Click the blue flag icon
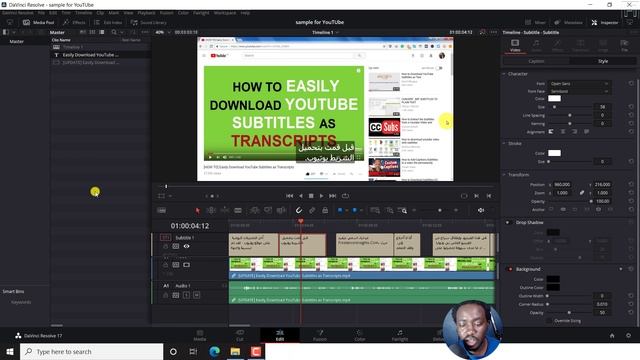The width and height of the screenshot is (640, 360). click(340, 210)
